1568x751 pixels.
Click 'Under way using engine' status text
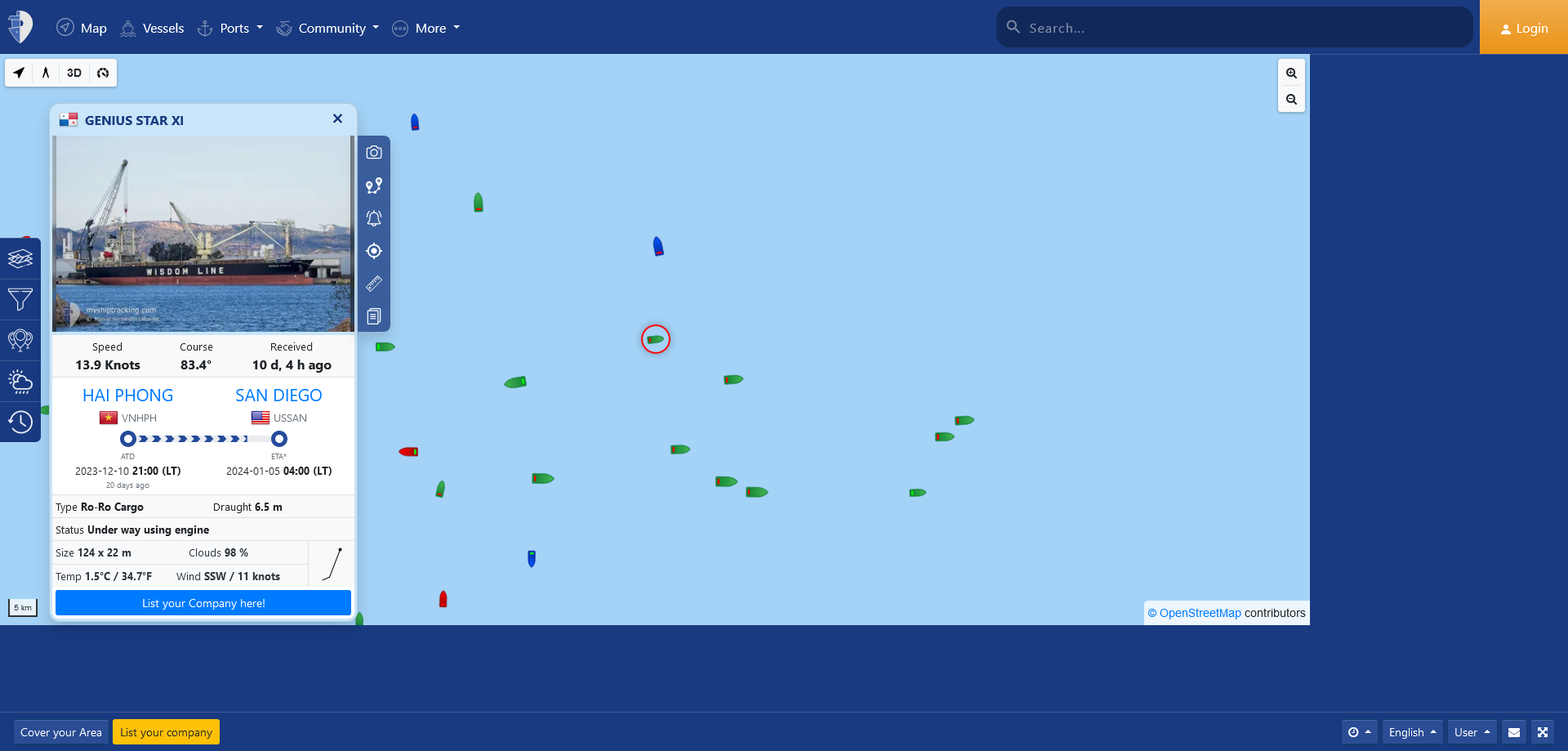coord(148,530)
